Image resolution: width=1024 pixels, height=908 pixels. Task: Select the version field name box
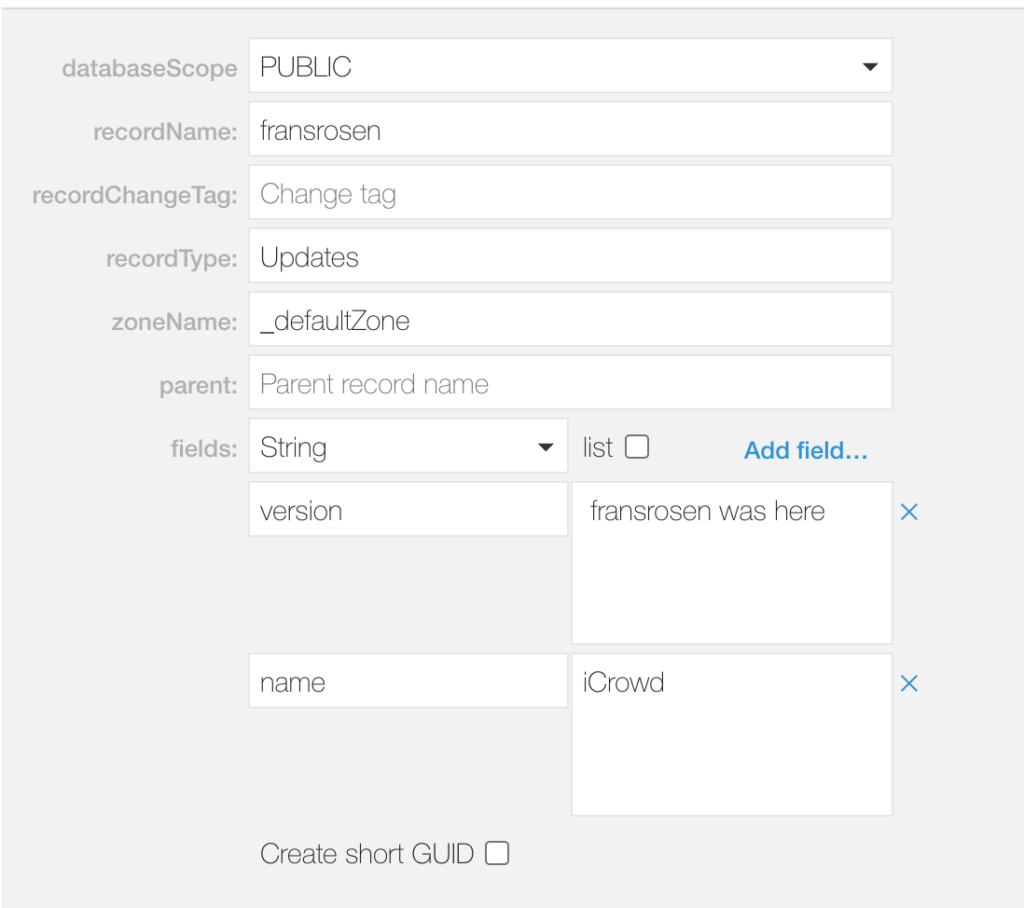[x=408, y=509]
